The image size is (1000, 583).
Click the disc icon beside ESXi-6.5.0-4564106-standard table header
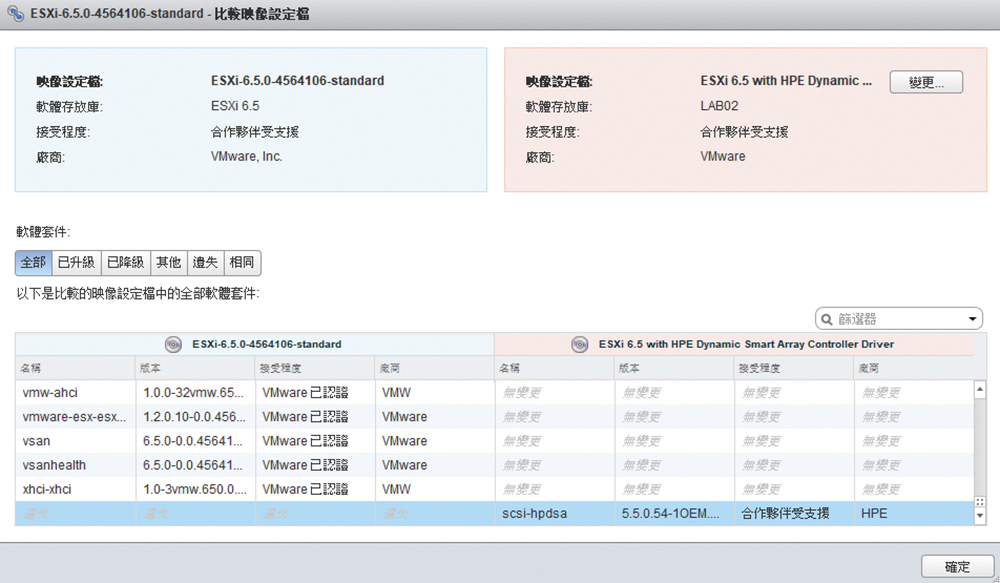(x=173, y=344)
